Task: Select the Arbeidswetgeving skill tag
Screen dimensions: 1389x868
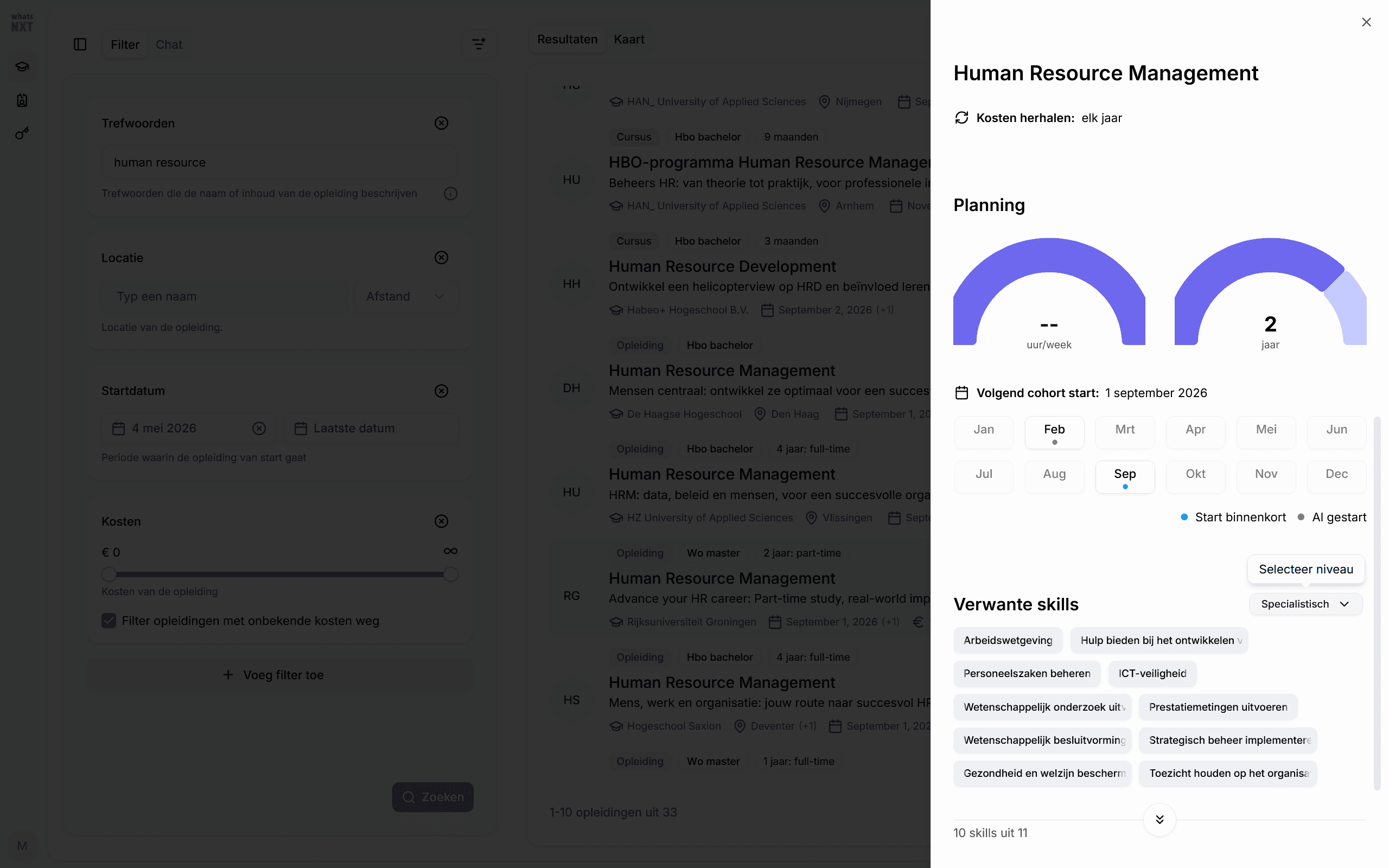Action: pyautogui.click(x=1008, y=640)
